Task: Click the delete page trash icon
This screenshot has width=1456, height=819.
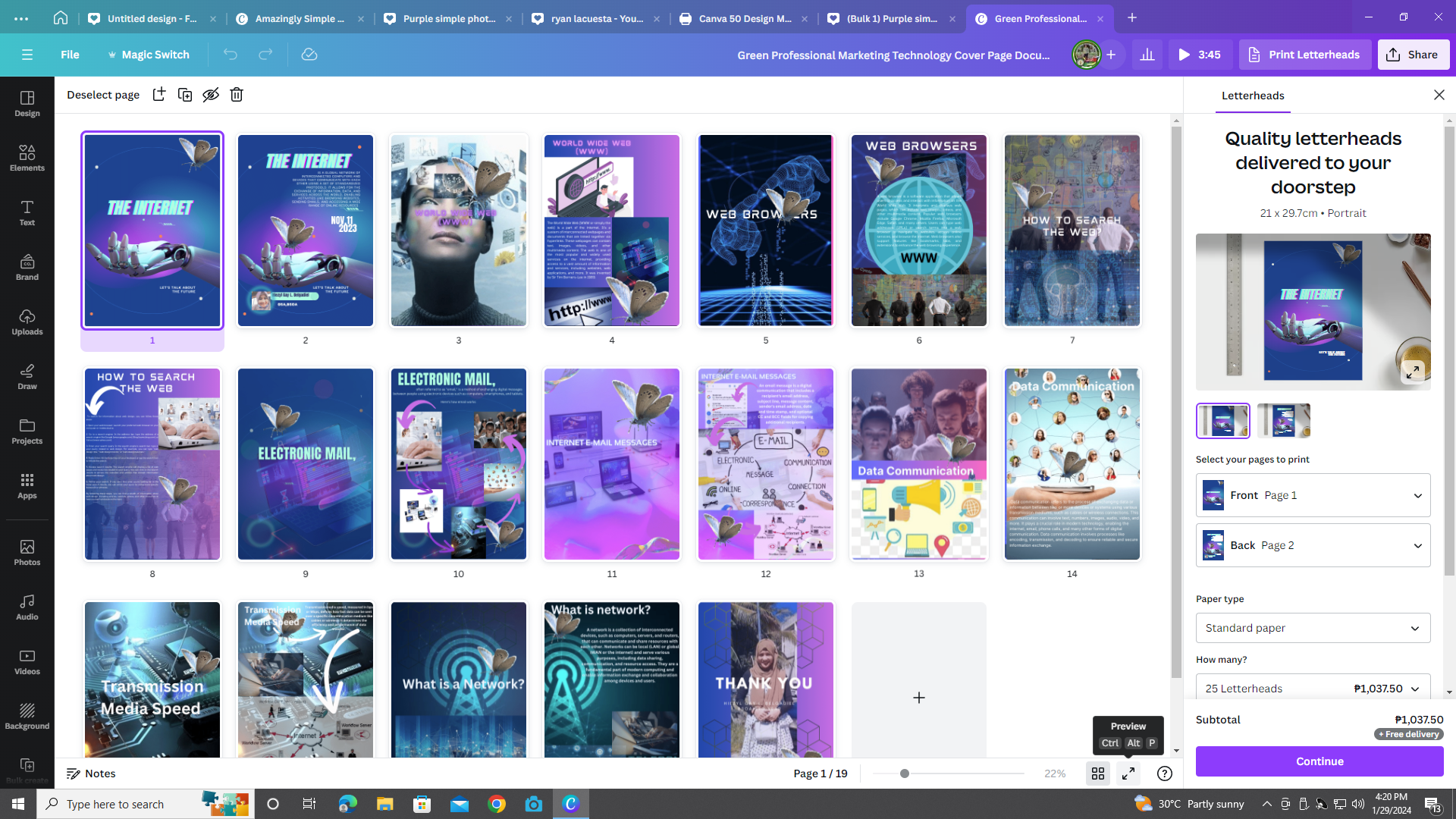Action: pos(237,95)
